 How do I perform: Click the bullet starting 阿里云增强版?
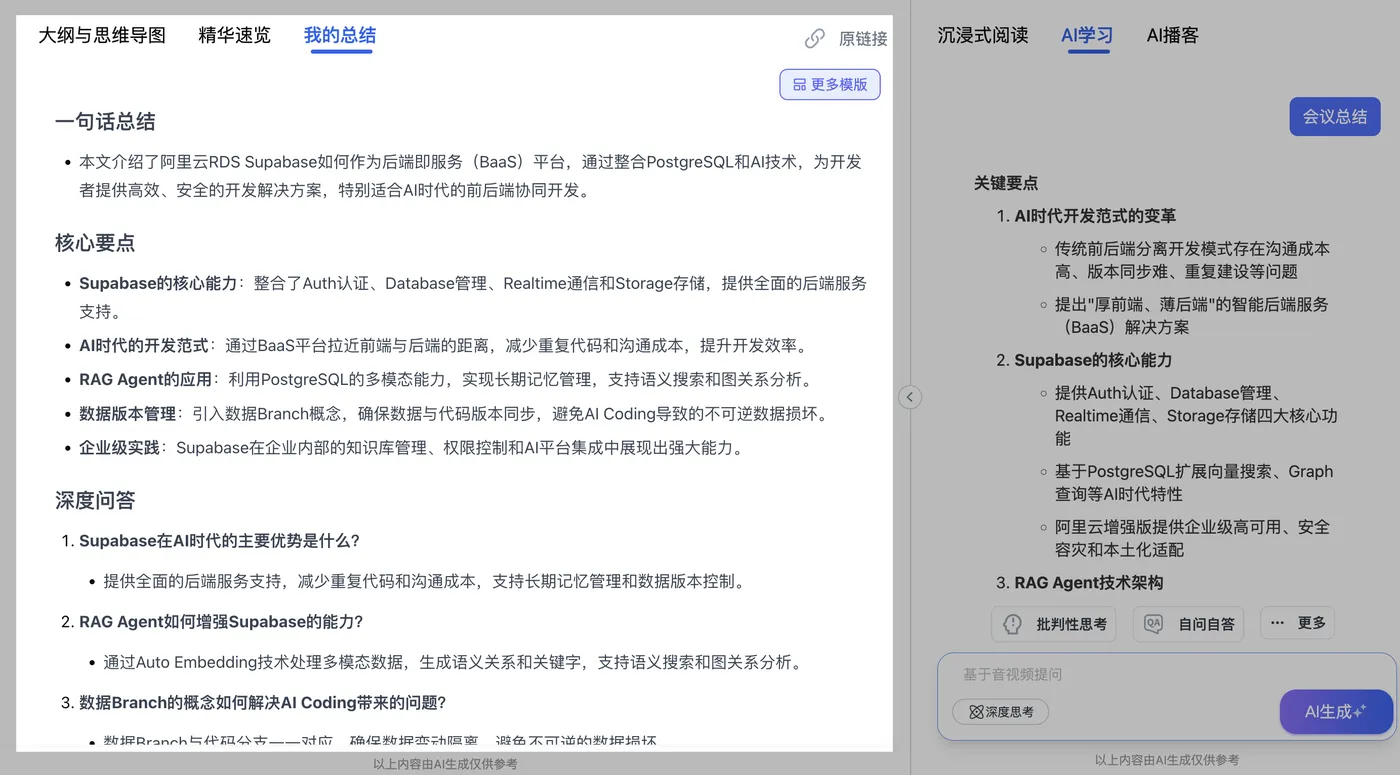(x=1192, y=538)
